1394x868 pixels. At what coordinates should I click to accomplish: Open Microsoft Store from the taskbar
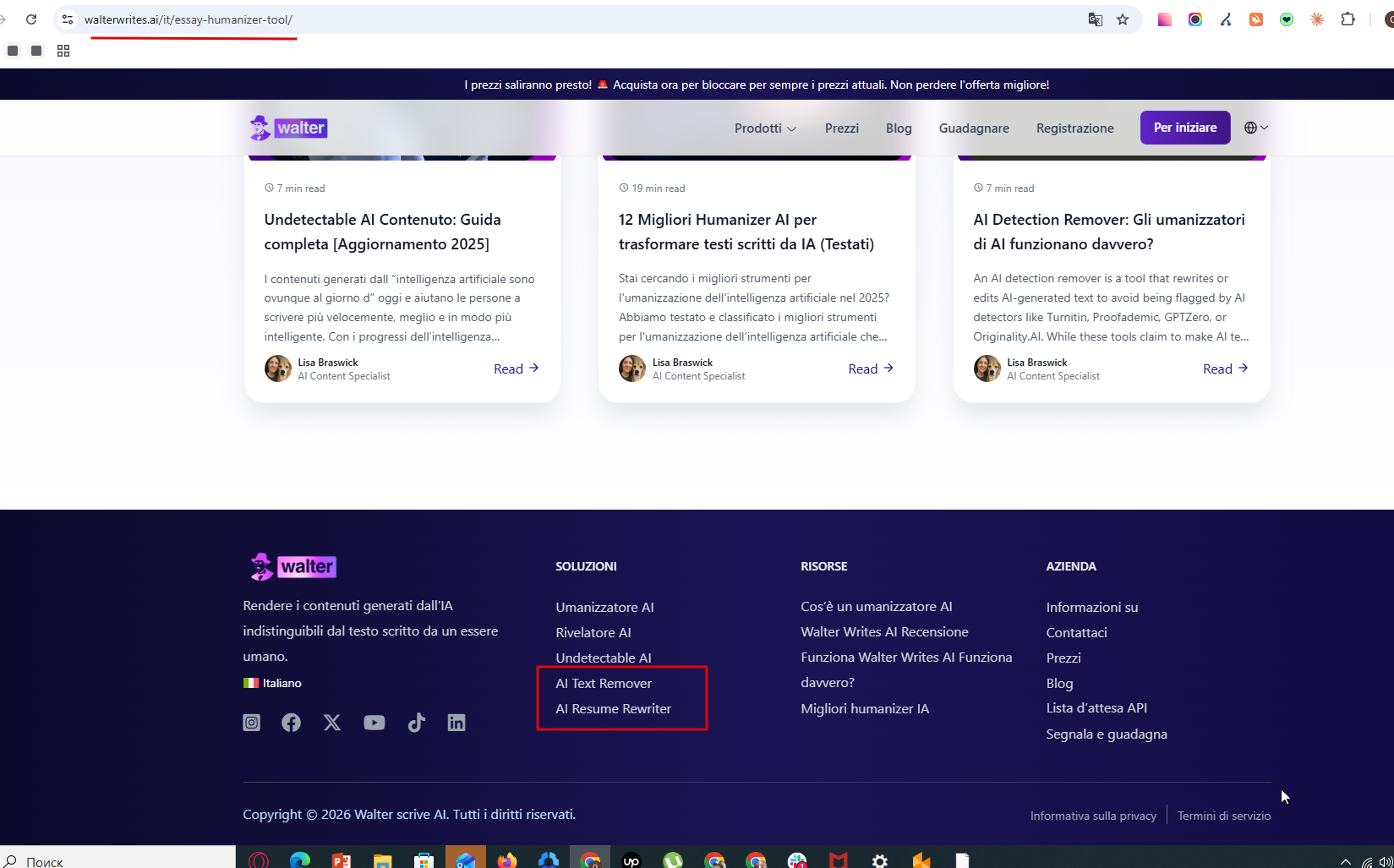[424, 860]
